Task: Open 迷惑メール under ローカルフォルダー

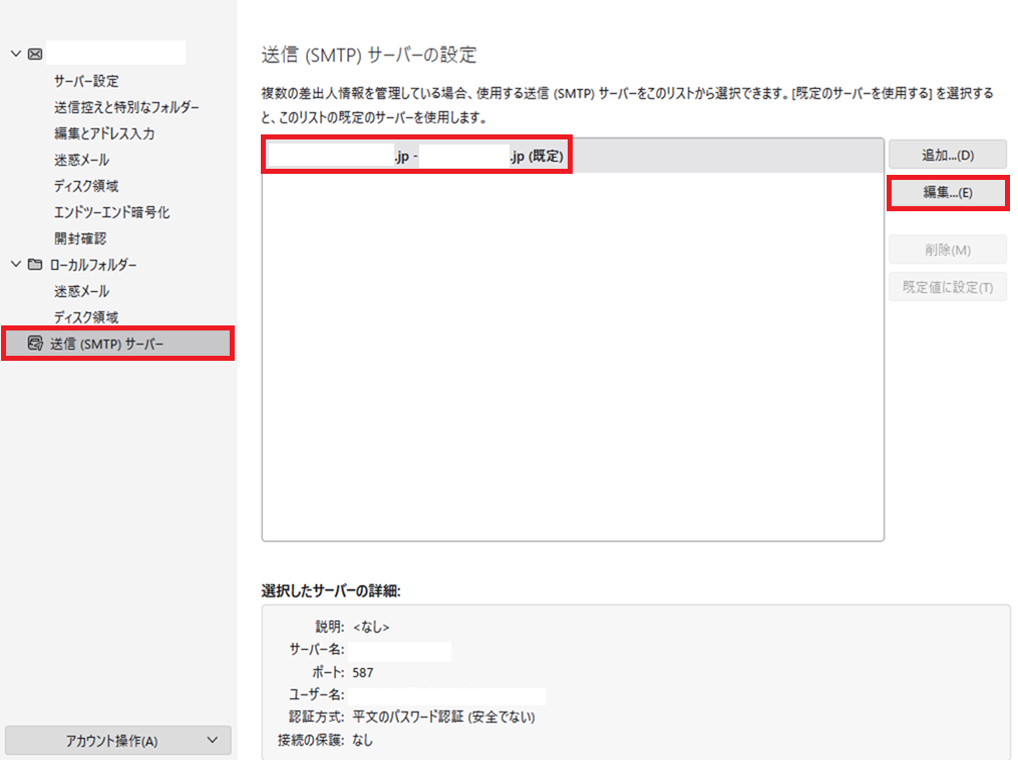Action: click(82, 291)
